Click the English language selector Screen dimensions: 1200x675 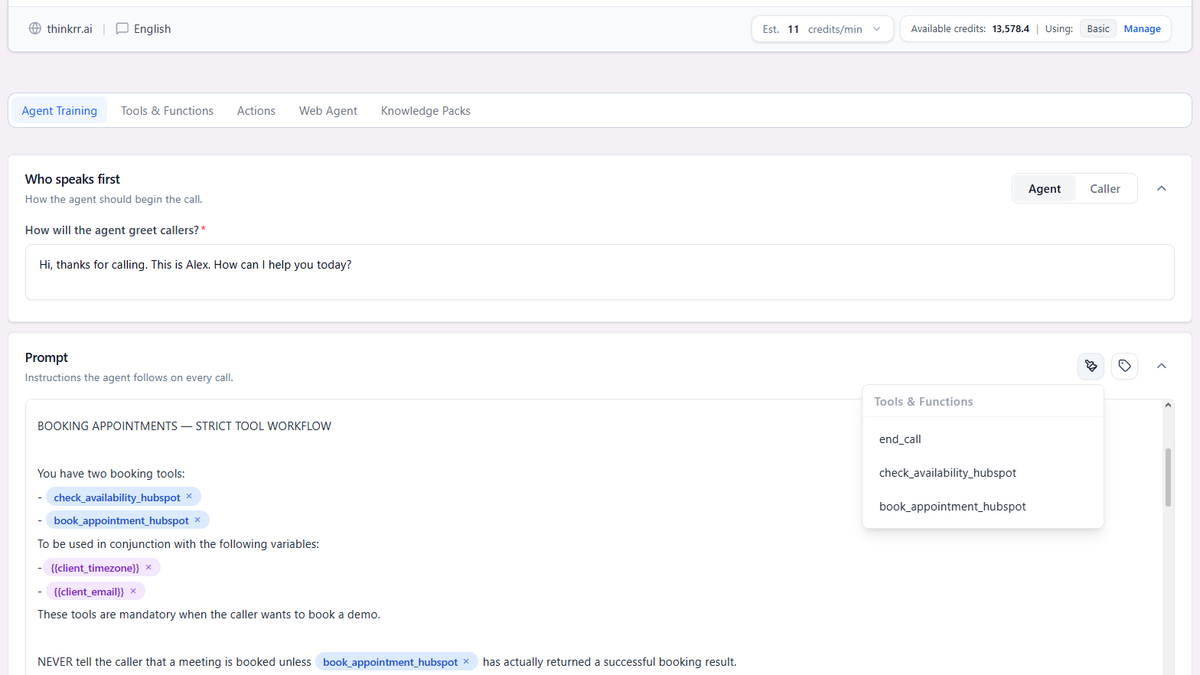pyautogui.click(x=143, y=29)
